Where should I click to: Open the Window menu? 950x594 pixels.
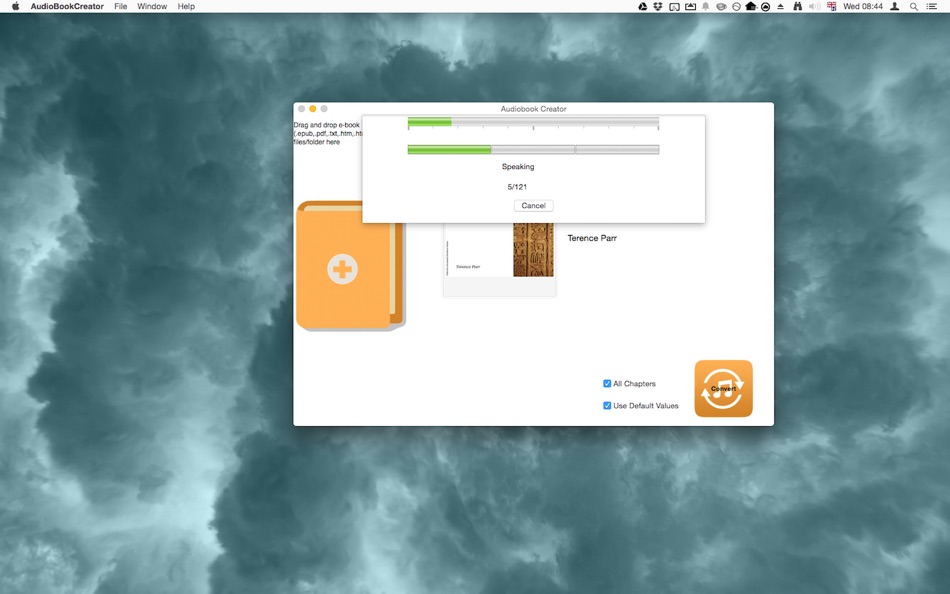pos(152,6)
